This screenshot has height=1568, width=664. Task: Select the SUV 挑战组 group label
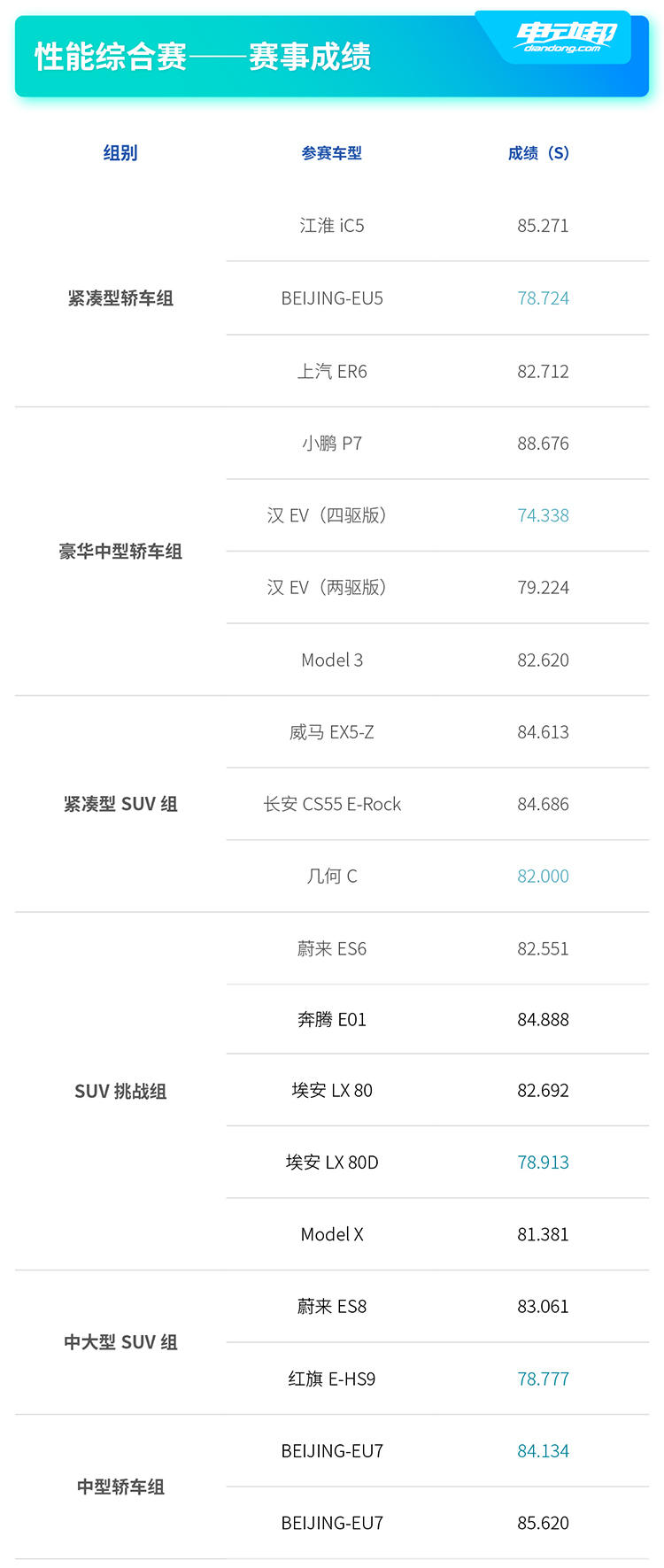click(x=120, y=1092)
